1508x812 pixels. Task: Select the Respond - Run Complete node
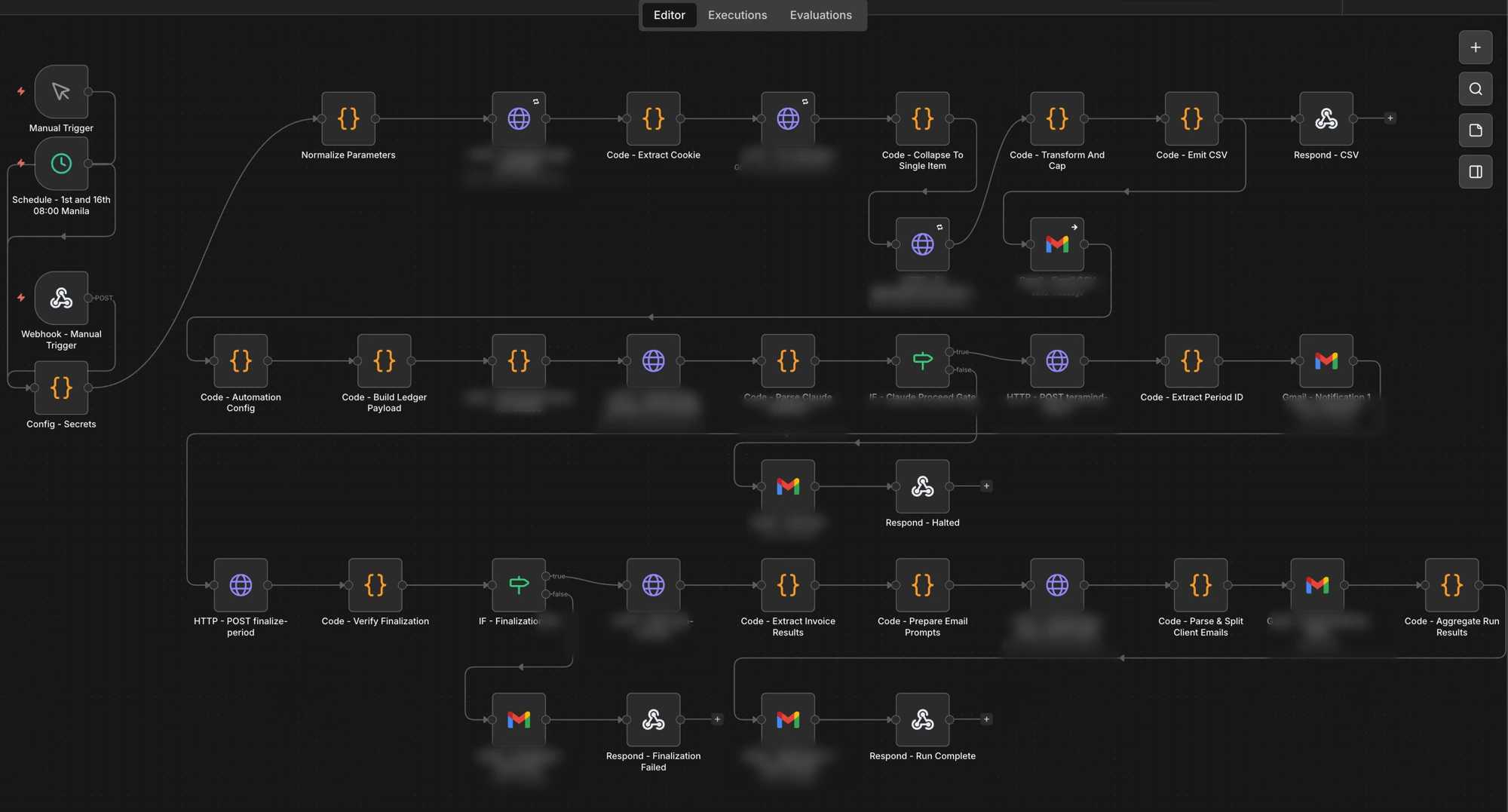click(923, 720)
